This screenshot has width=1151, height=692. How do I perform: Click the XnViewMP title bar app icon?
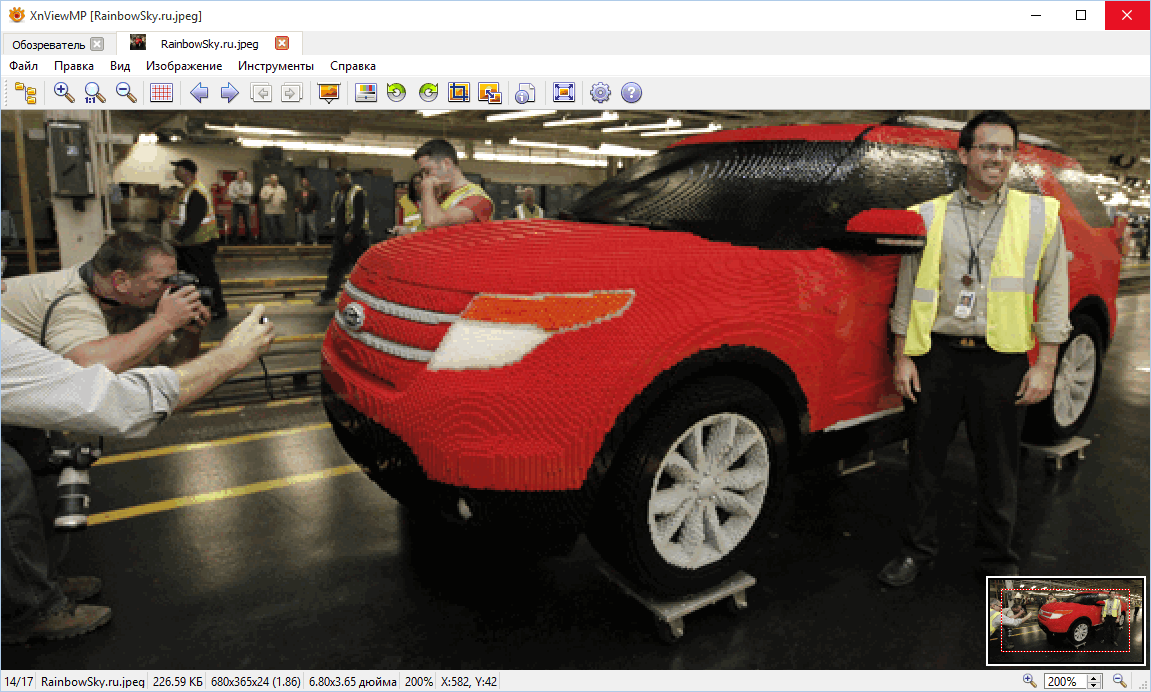pos(16,15)
